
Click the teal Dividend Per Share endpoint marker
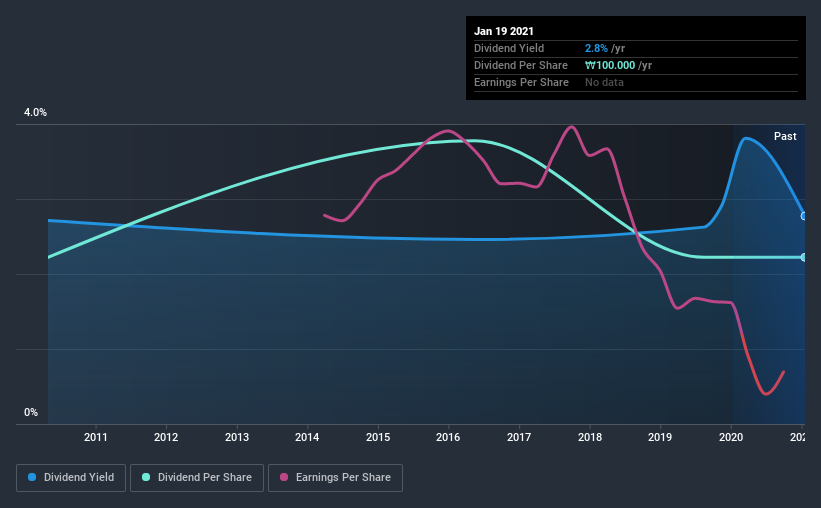point(803,257)
